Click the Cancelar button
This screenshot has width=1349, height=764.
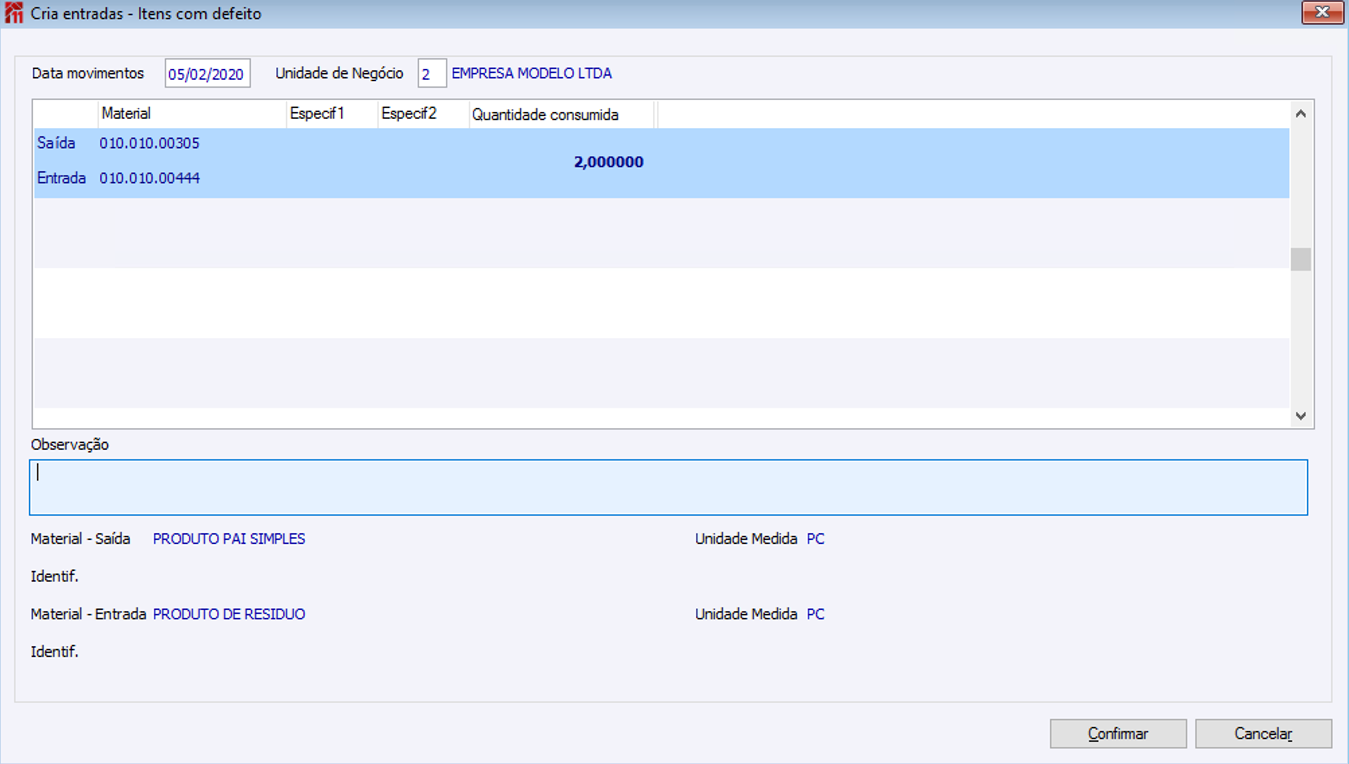1263,734
